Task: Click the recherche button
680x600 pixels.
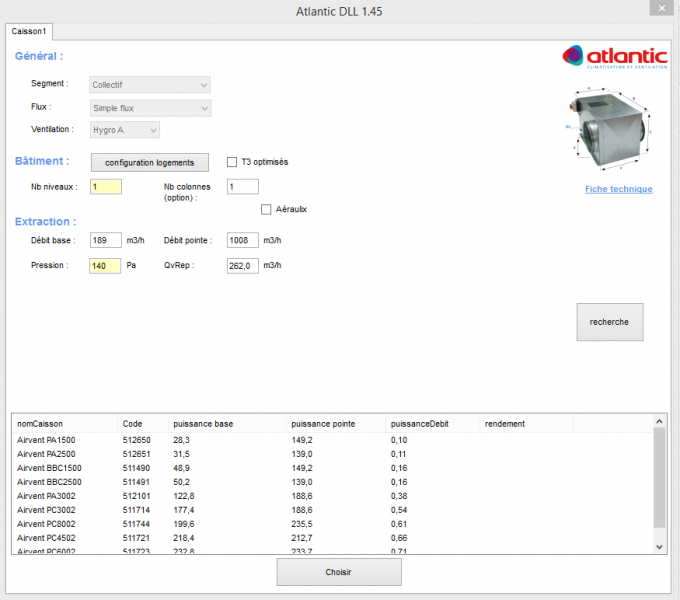Action: coord(610,322)
